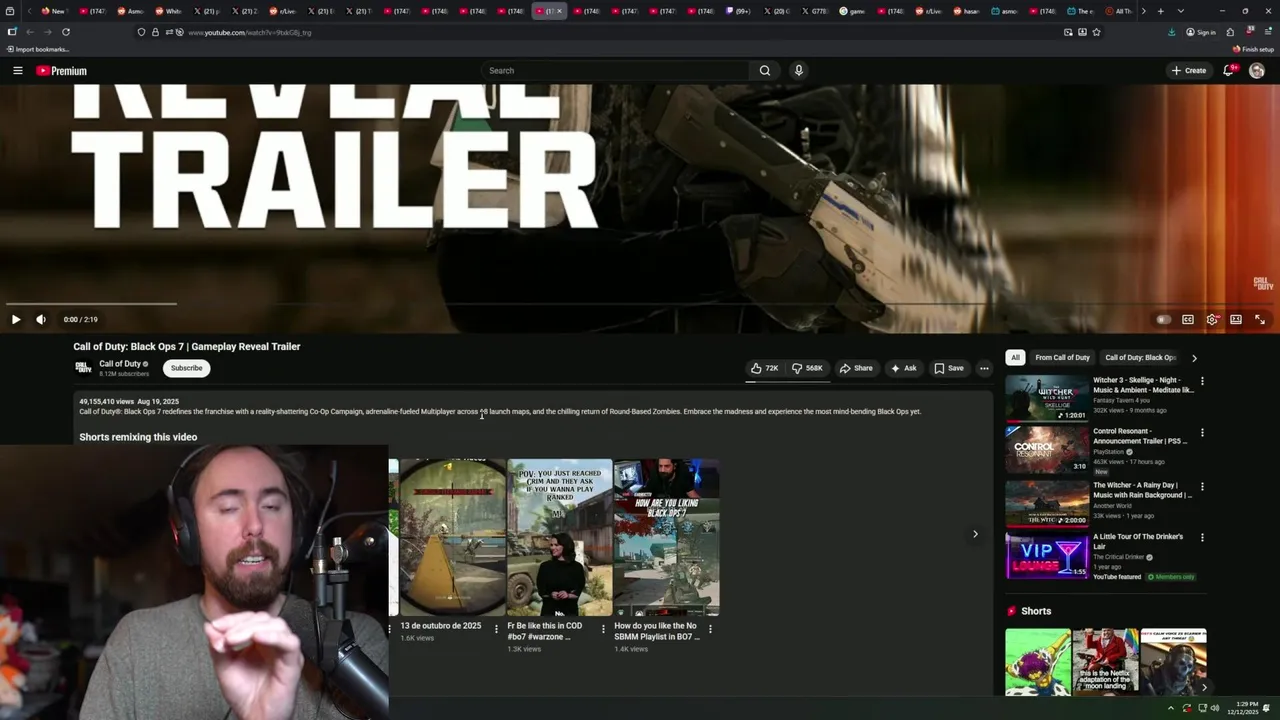The width and height of the screenshot is (1280, 720).
Task: Open the more actions ellipsis under the video
Action: [x=984, y=368]
